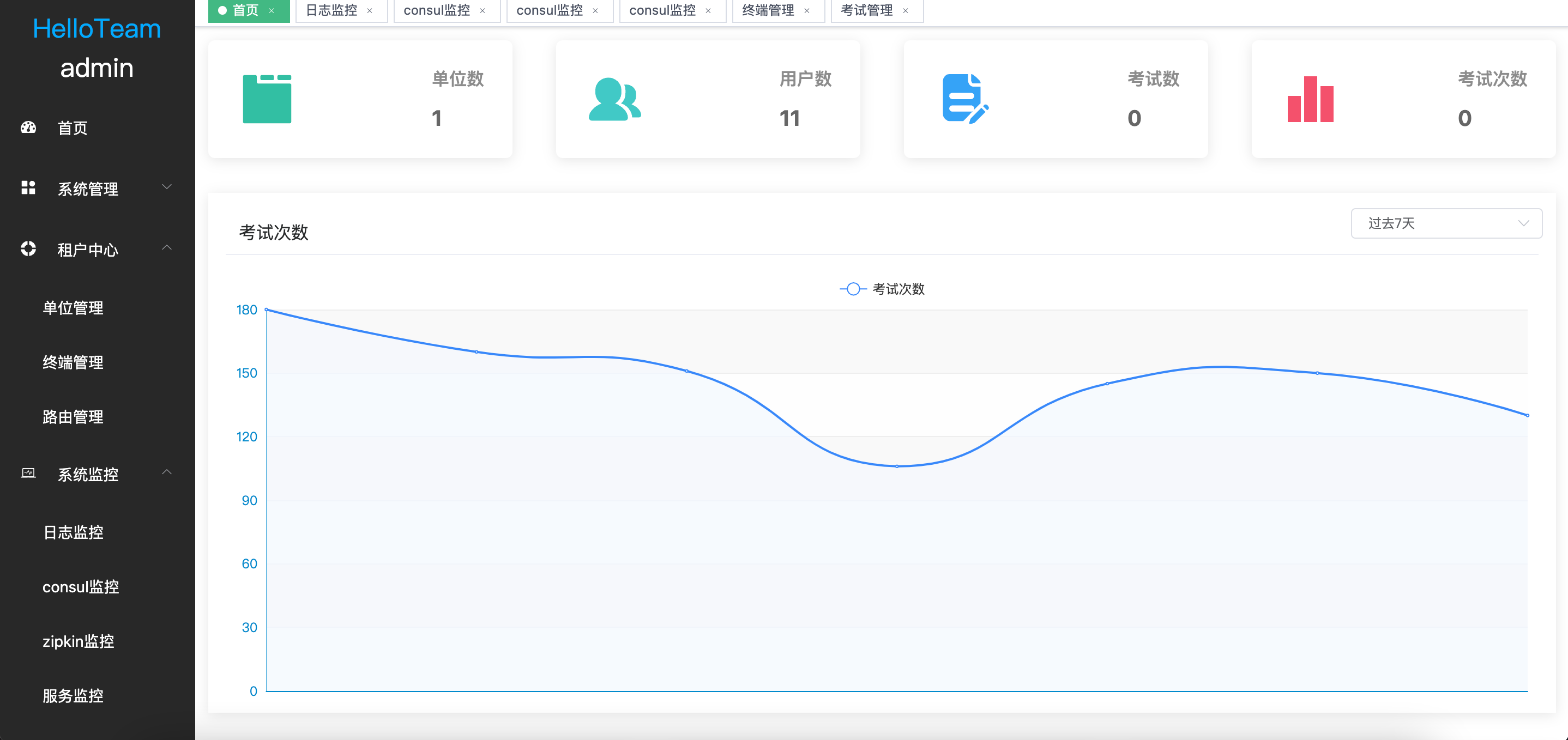The height and width of the screenshot is (740, 1568).
Task: Click the 考试次数 chart heading
Action: click(x=273, y=233)
